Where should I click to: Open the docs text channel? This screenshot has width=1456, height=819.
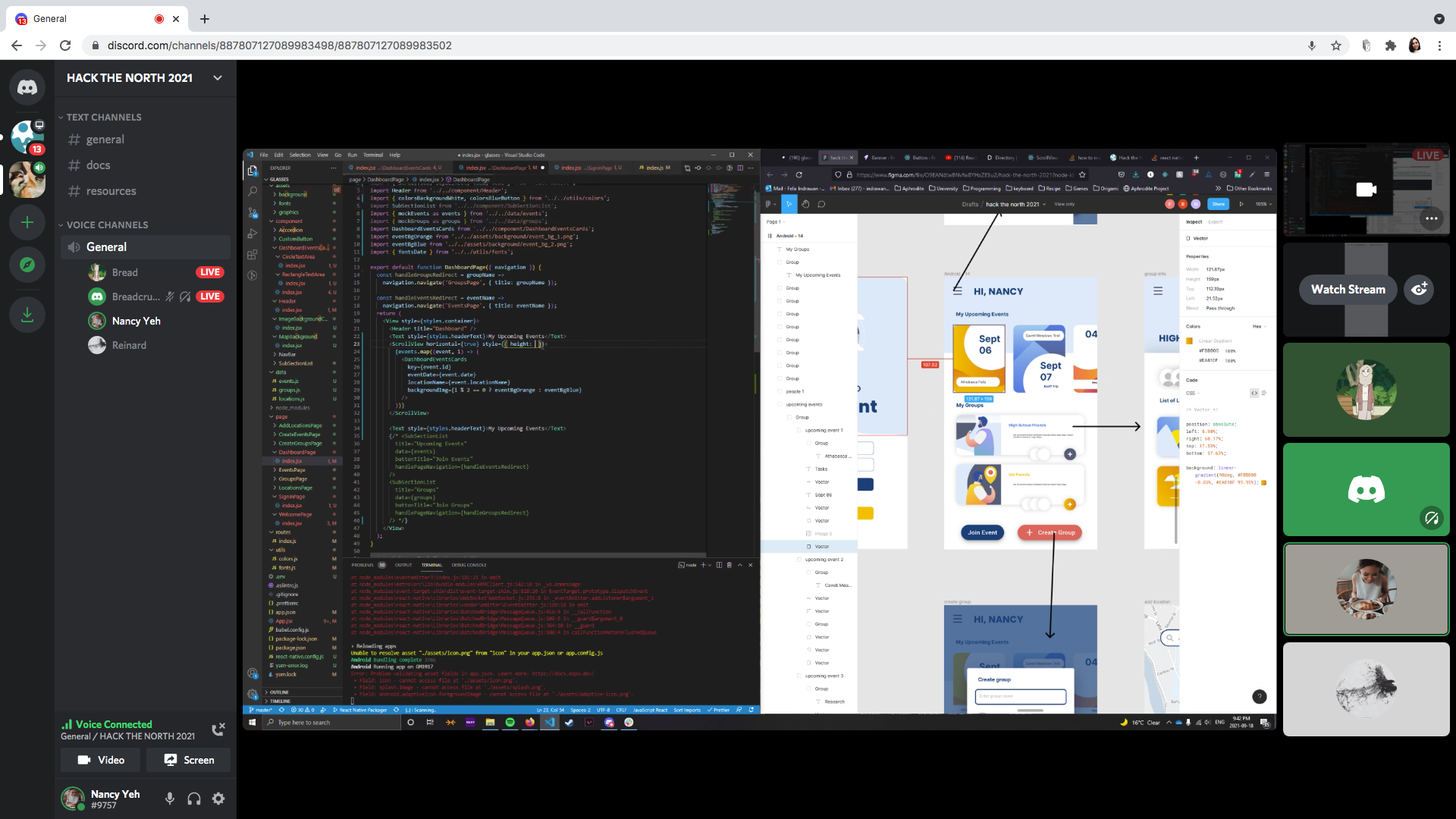[x=98, y=165]
